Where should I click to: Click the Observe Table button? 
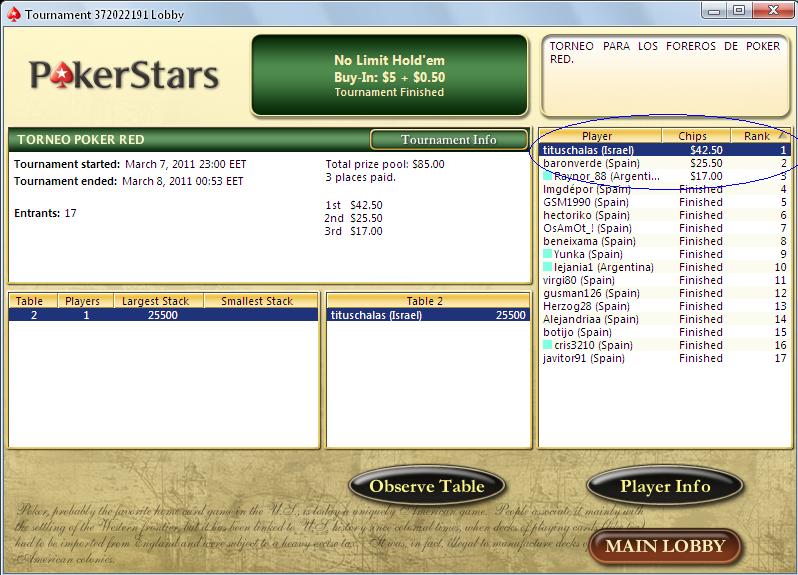[426, 486]
